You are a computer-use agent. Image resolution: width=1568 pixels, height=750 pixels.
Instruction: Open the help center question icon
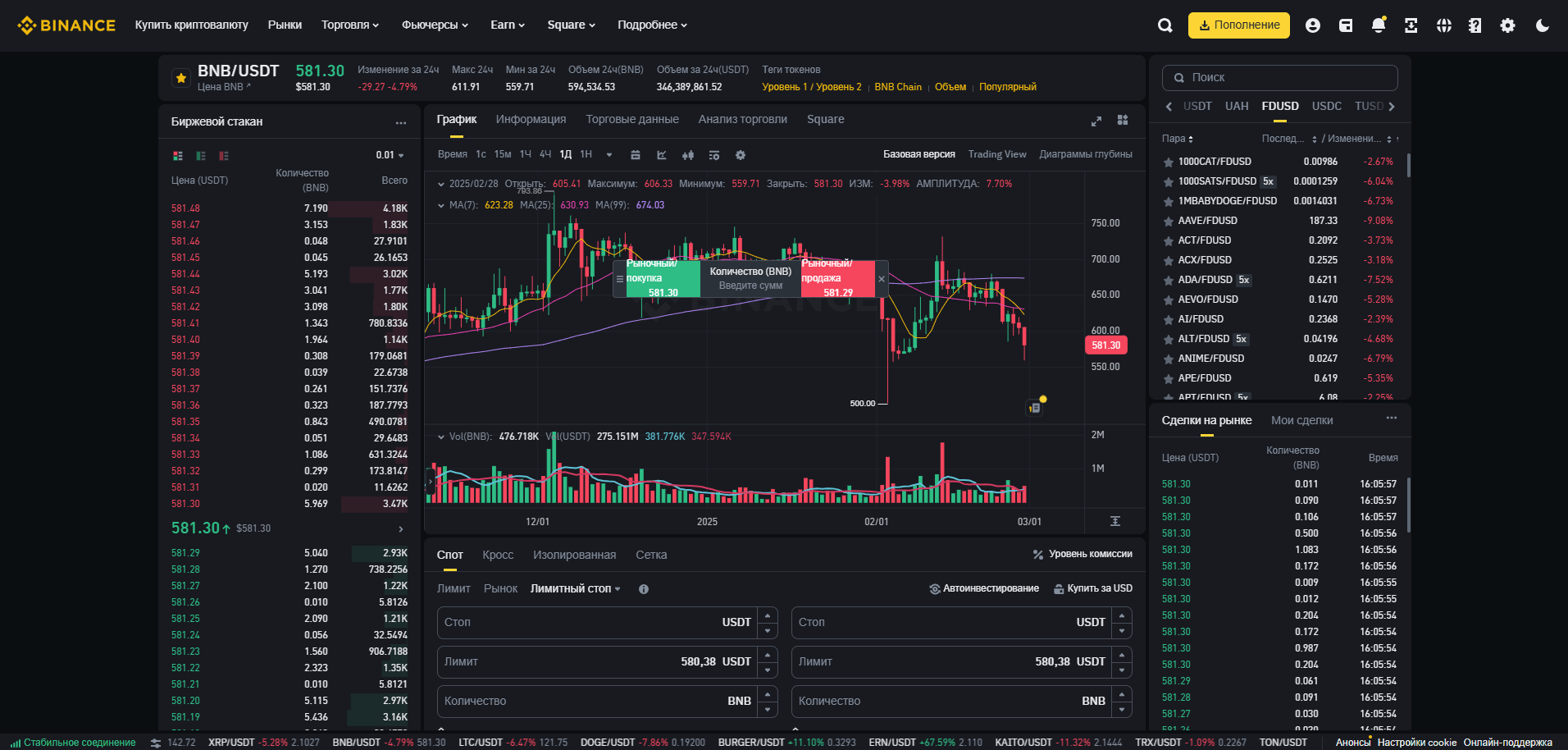point(1475,25)
